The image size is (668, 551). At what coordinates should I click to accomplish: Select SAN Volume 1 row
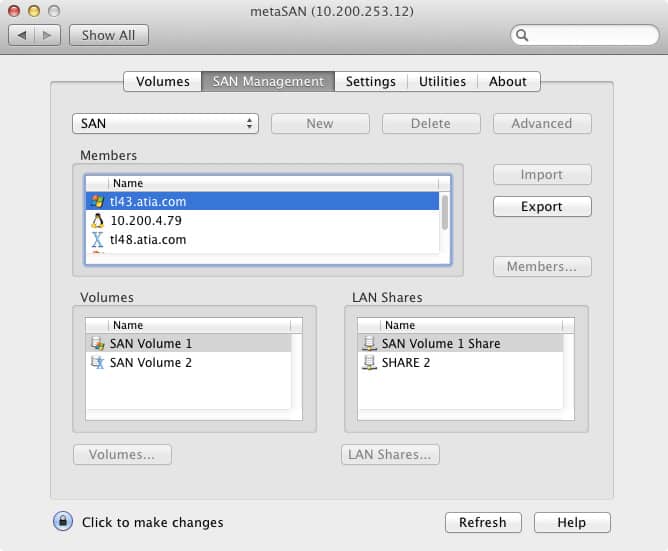[x=189, y=343]
